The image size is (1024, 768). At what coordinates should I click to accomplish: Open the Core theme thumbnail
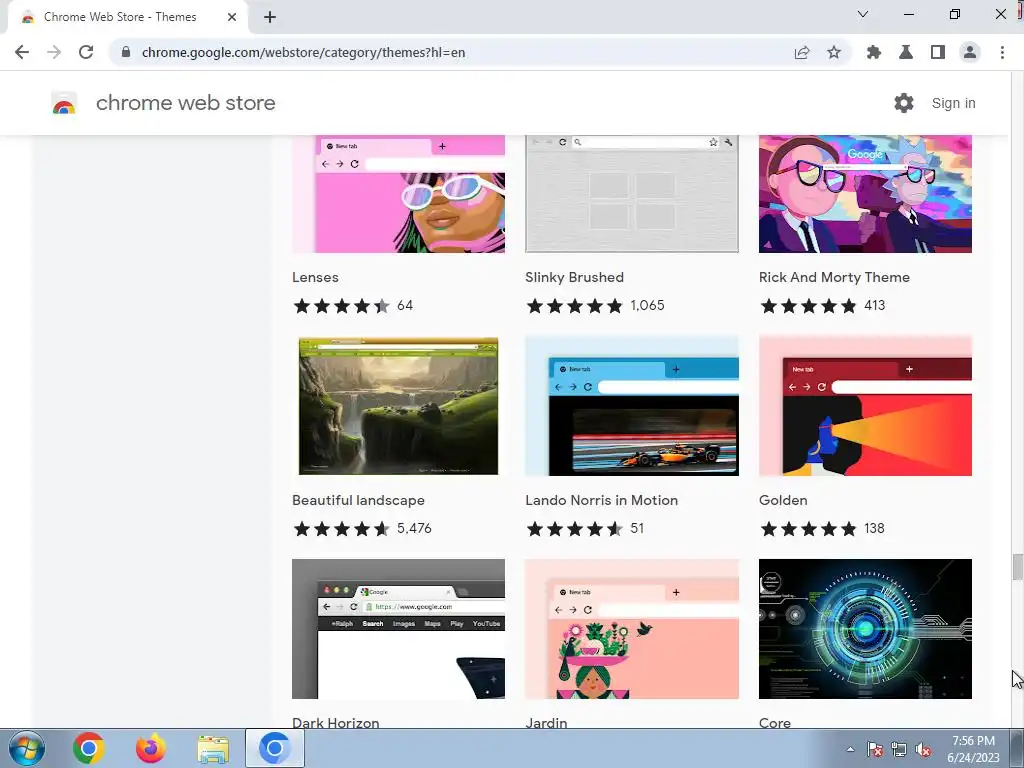tap(865, 629)
